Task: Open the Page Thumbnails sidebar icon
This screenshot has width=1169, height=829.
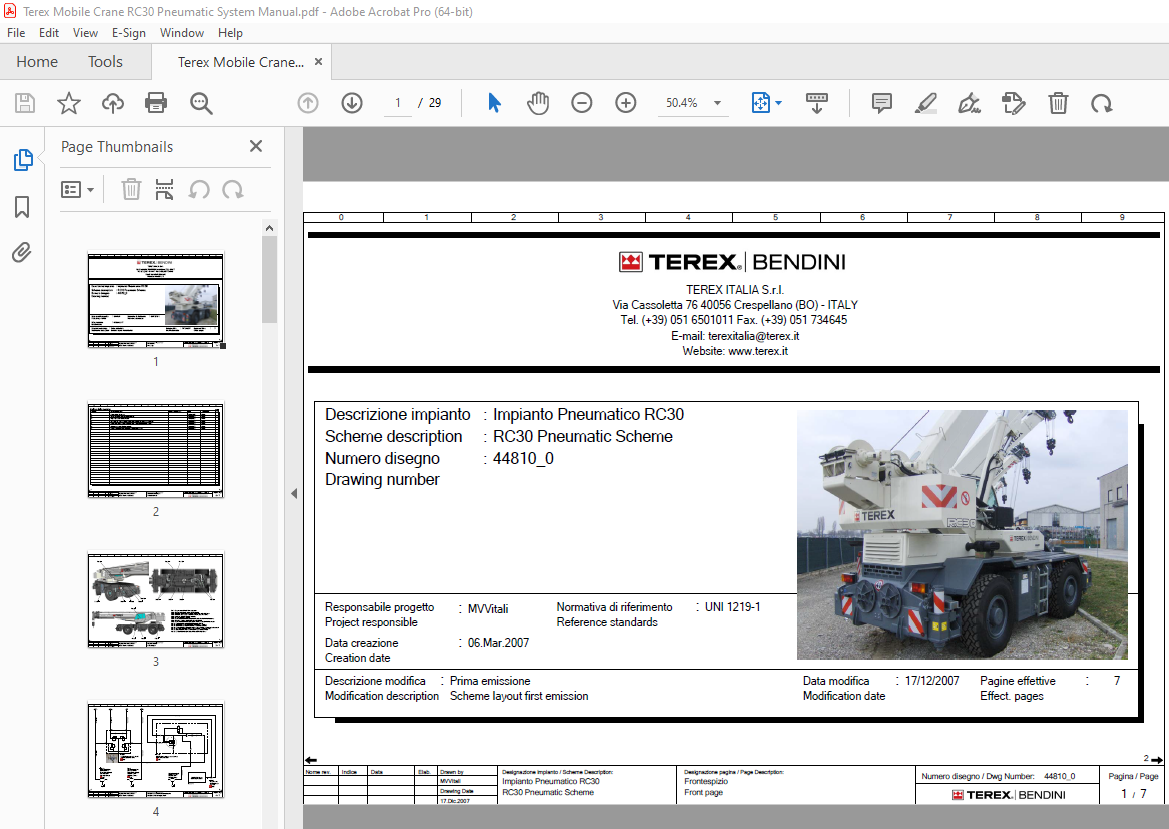Action: tap(22, 160)
